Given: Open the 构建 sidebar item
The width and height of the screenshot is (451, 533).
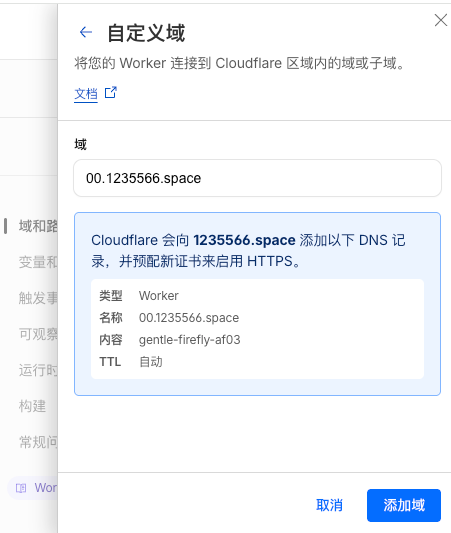Looking at the screenshot, I should coord(32,406).
